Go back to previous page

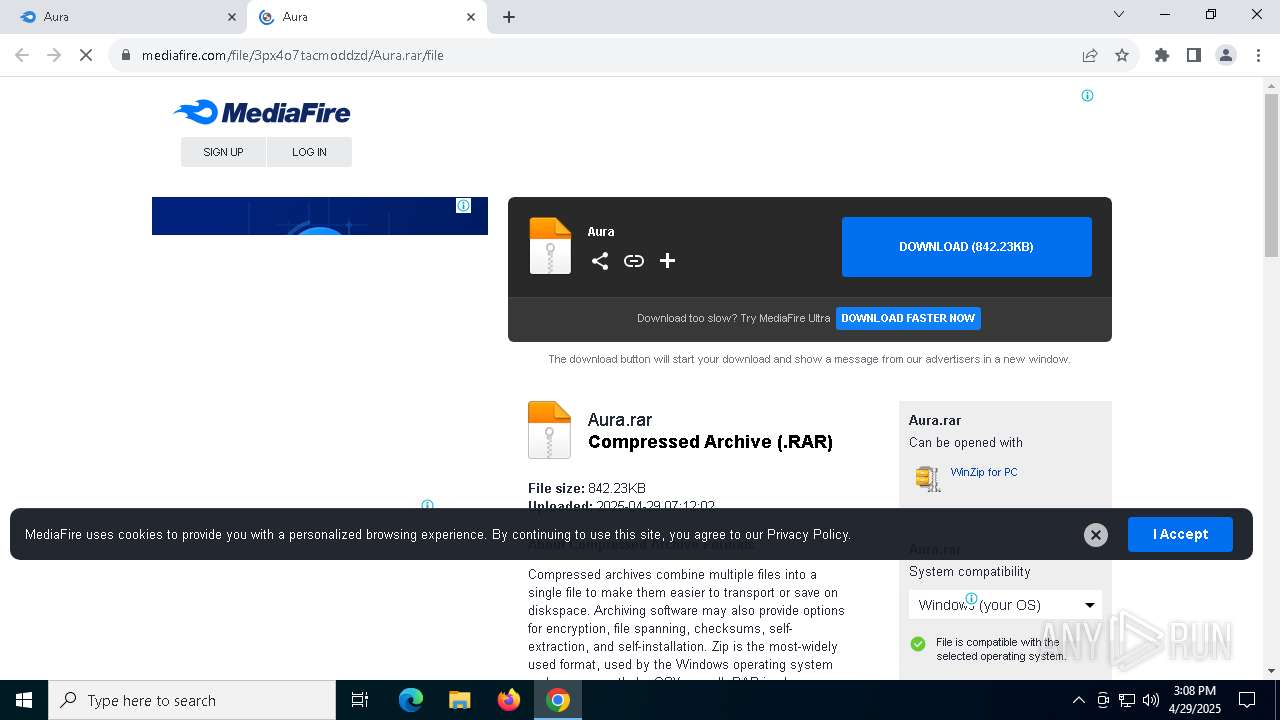coord(22,55)
